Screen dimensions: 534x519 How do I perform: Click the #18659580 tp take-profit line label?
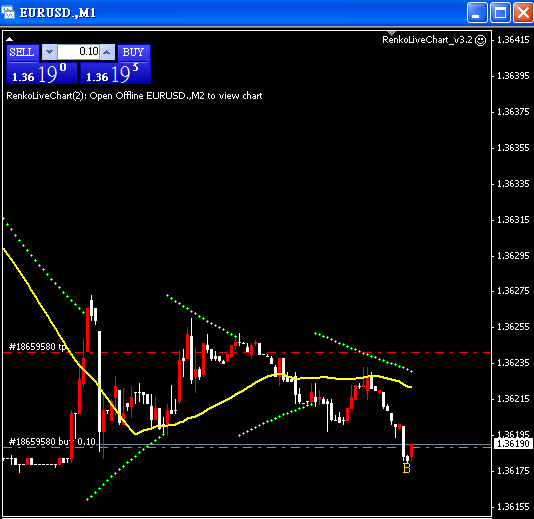pyautogui.click(x=37, y=347)
